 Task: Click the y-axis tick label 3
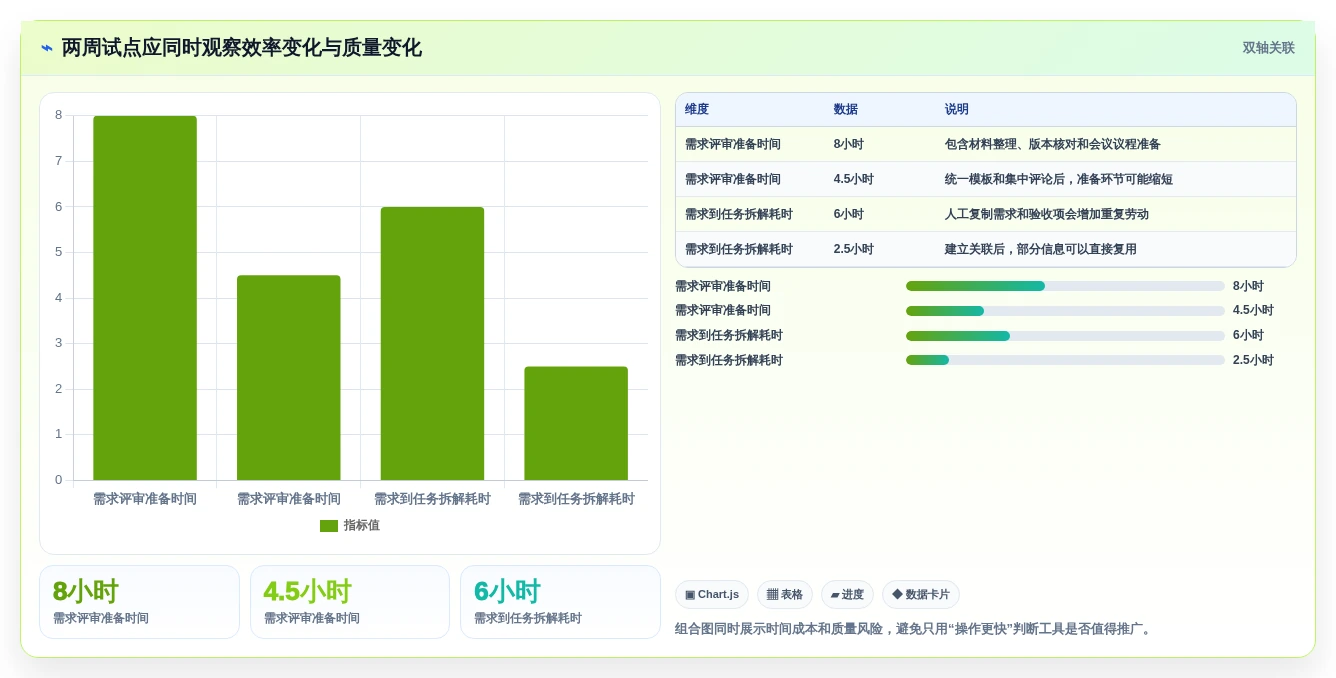click(x=58, y=343)
